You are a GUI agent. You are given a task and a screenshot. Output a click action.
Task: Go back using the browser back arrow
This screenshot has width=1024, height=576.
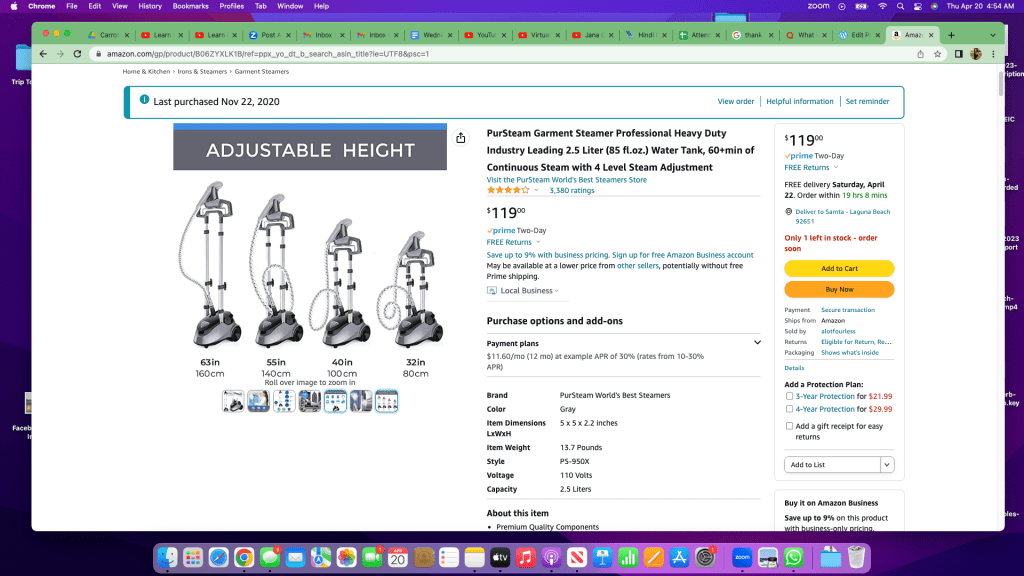click(x=43, y=54)
